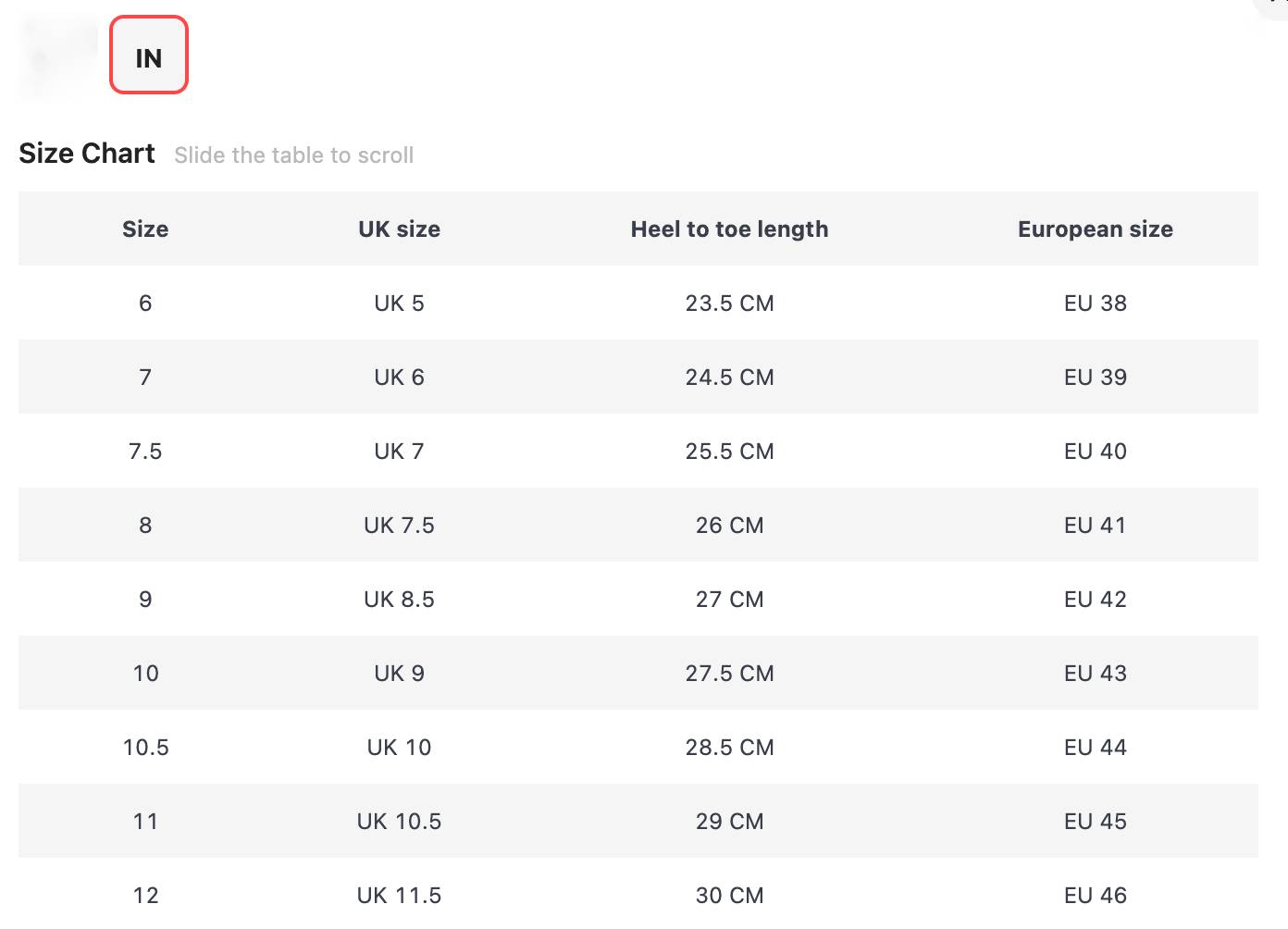
Task: Close the size chart dialog
Action: [x=1277, y=4]
